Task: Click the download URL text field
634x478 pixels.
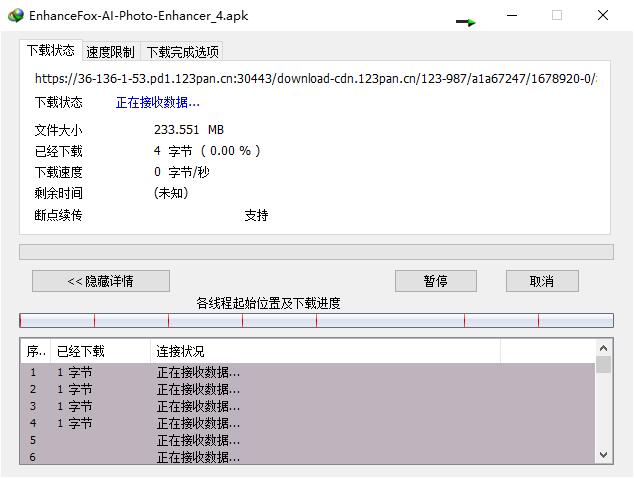Action: (x=315, y=78)
